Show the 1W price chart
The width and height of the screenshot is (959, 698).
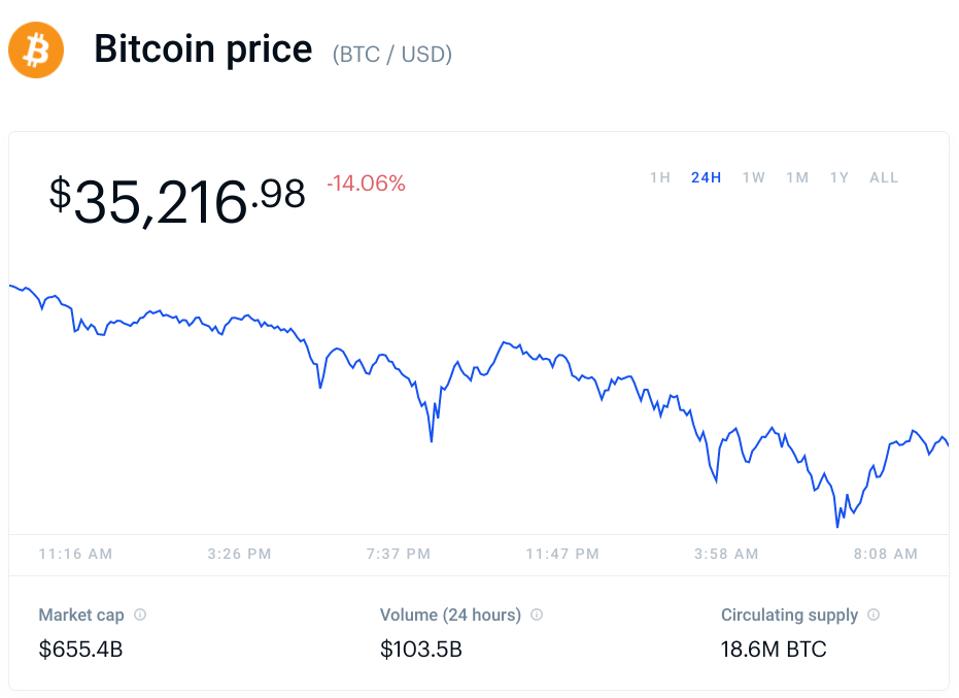[754, 178]
